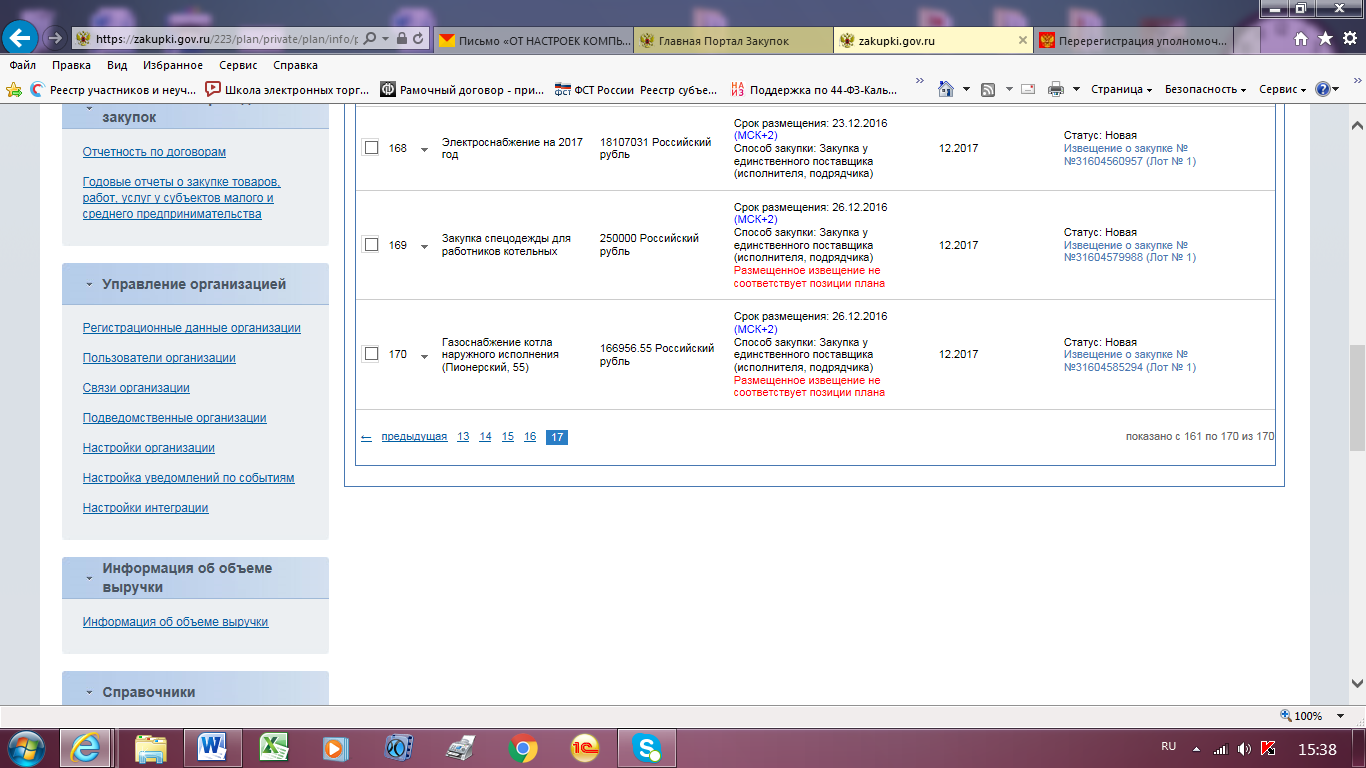Select the checkbox for row 170
The width and height of the screenshot is (1366, 768).
(x=371, y=354)
